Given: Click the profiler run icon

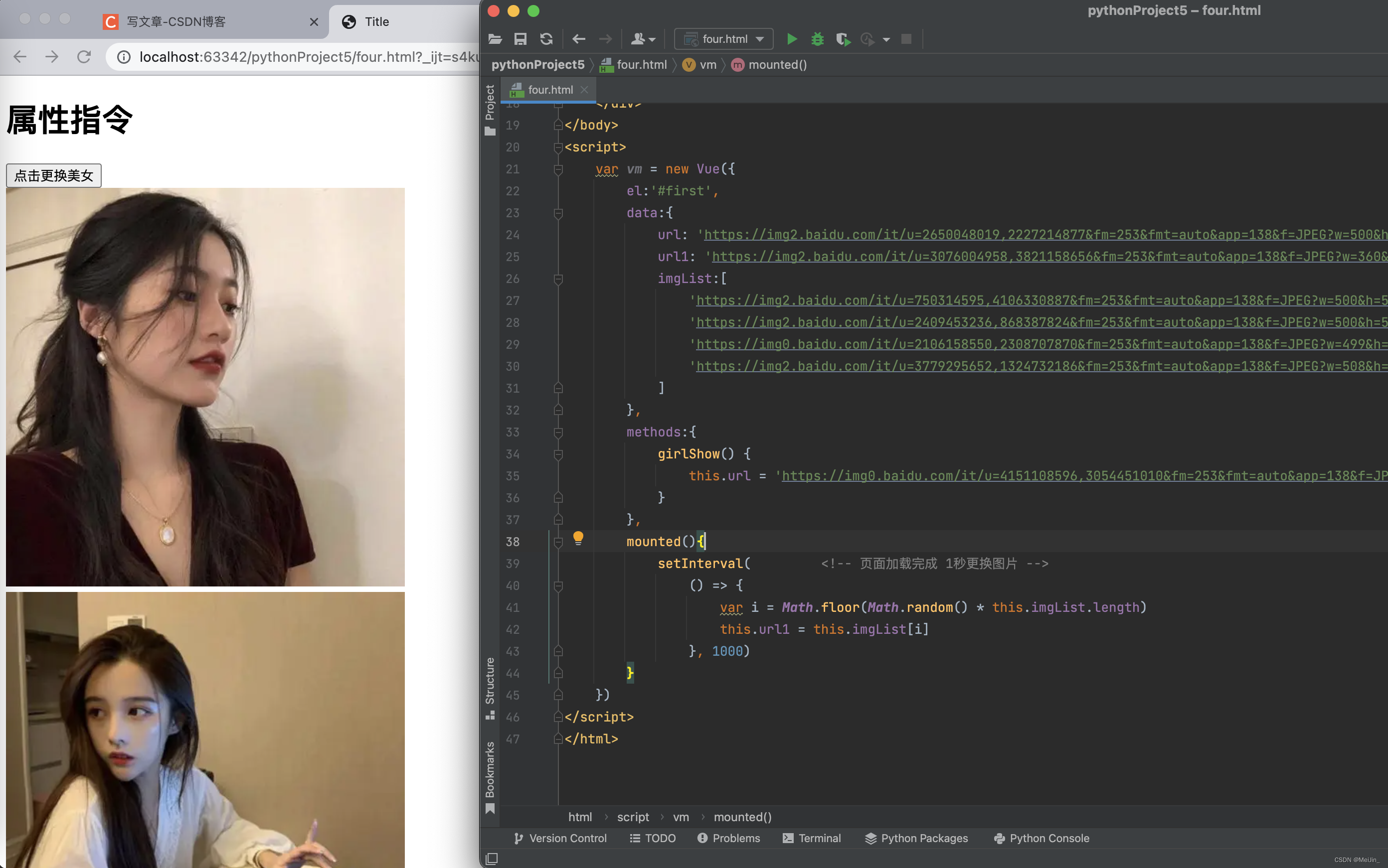Looking at the screenshot, I should (x=867, y=39).
